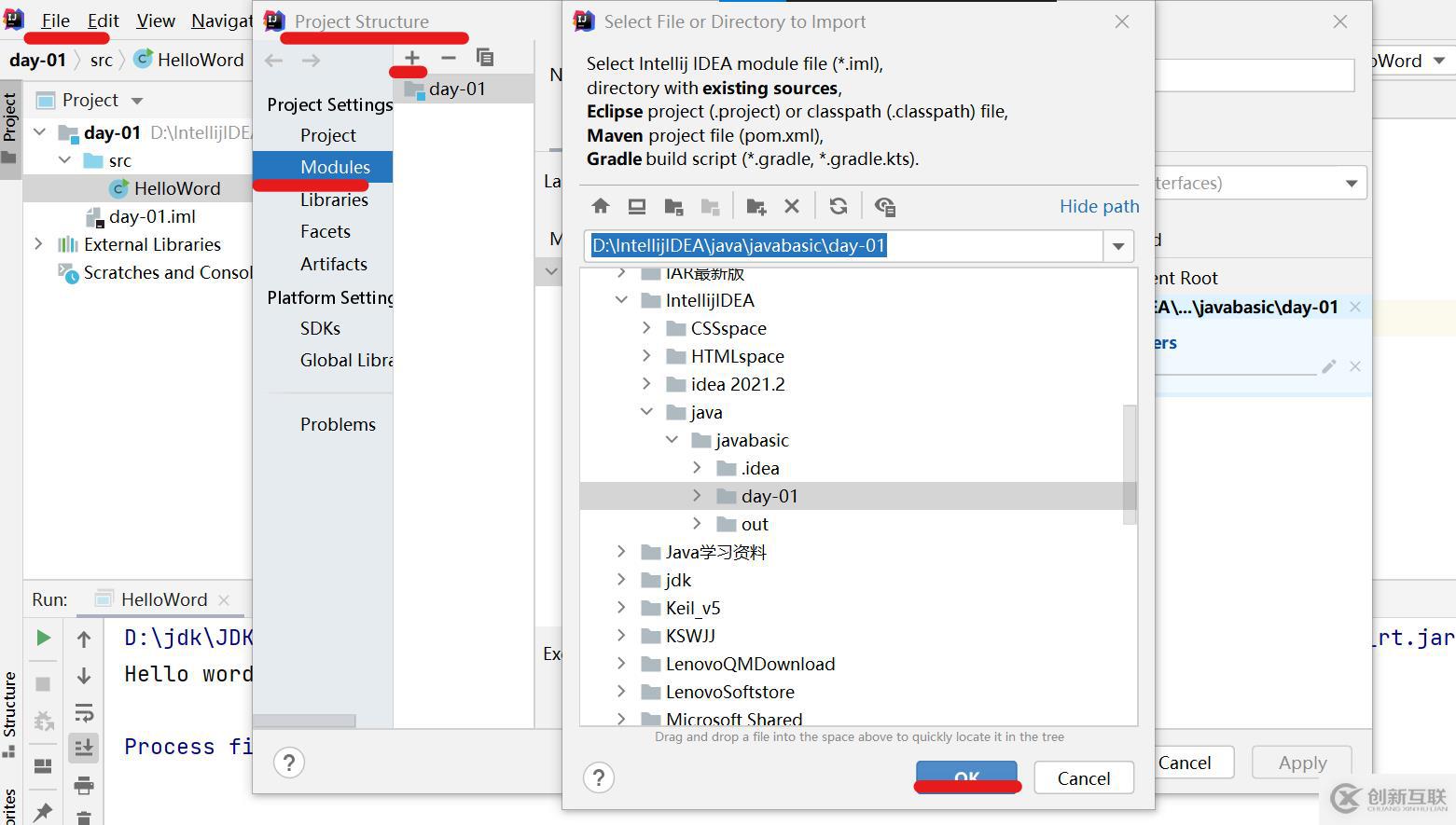
Task: Select the Keil_v5 folder in chooser
Action: click(693, 608)
